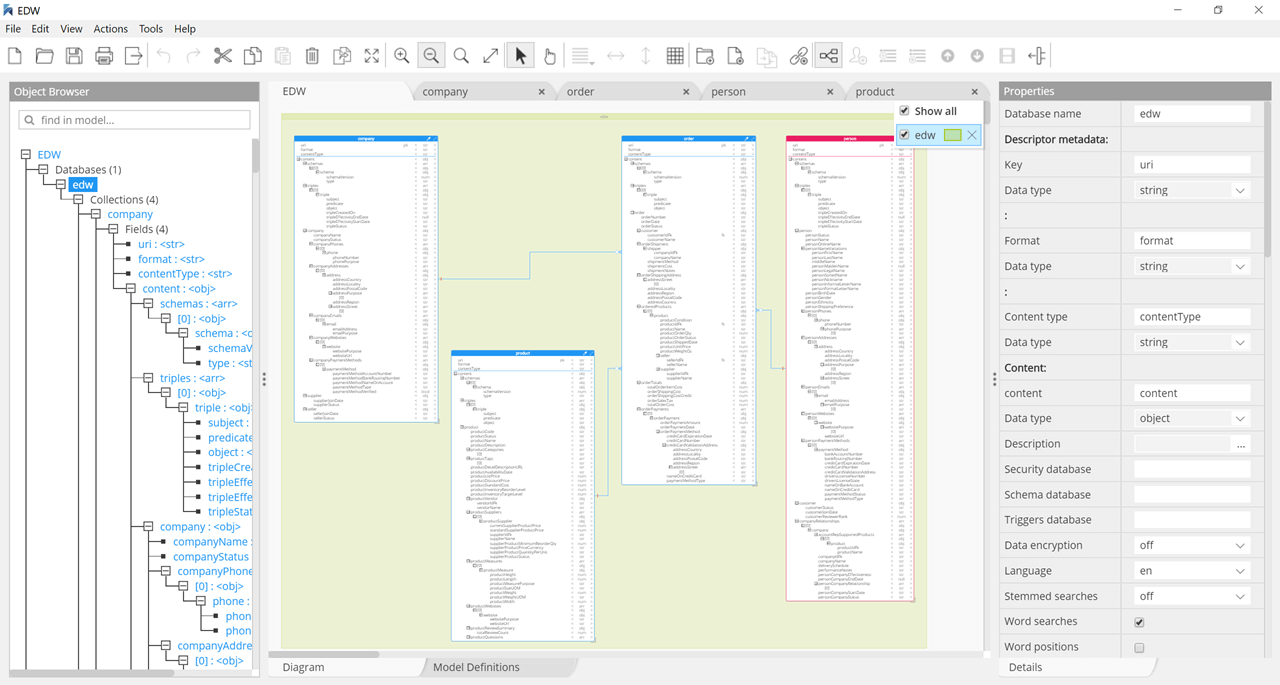Check the Show all option in the overlay

(904, 111)
